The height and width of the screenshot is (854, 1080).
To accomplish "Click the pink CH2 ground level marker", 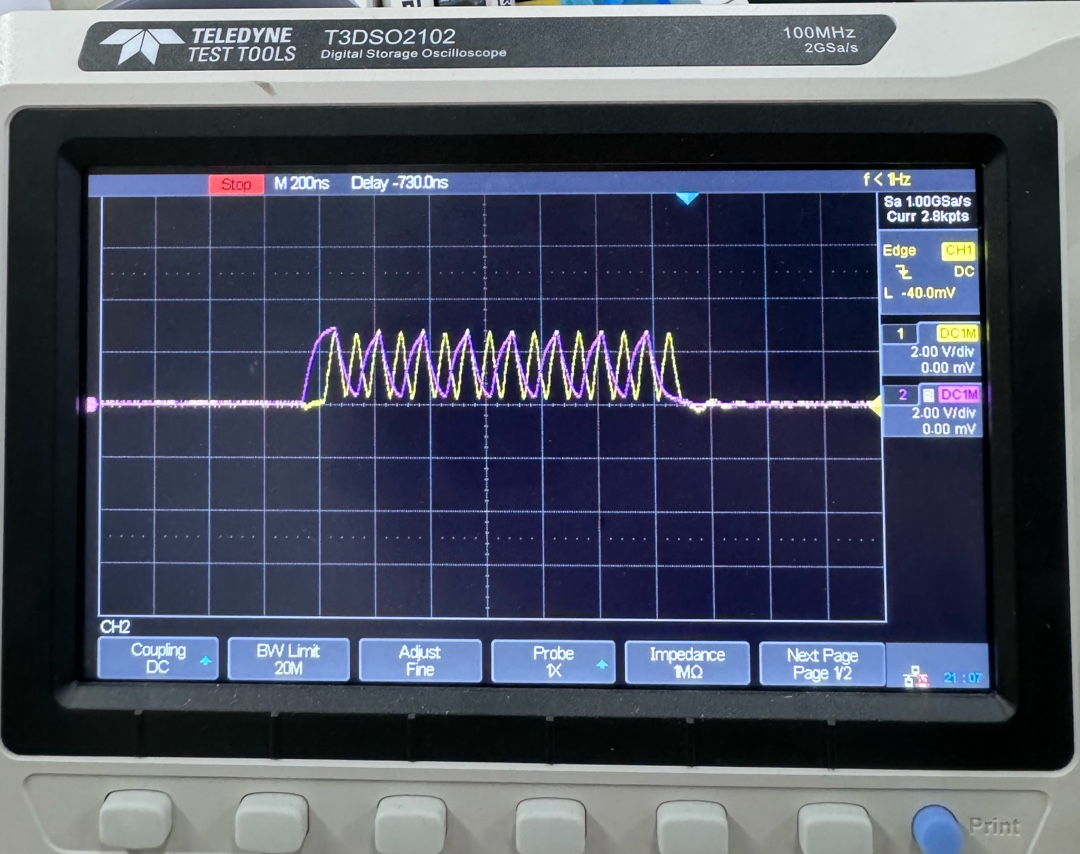I will pyautogui.click(x=93, y=404).
